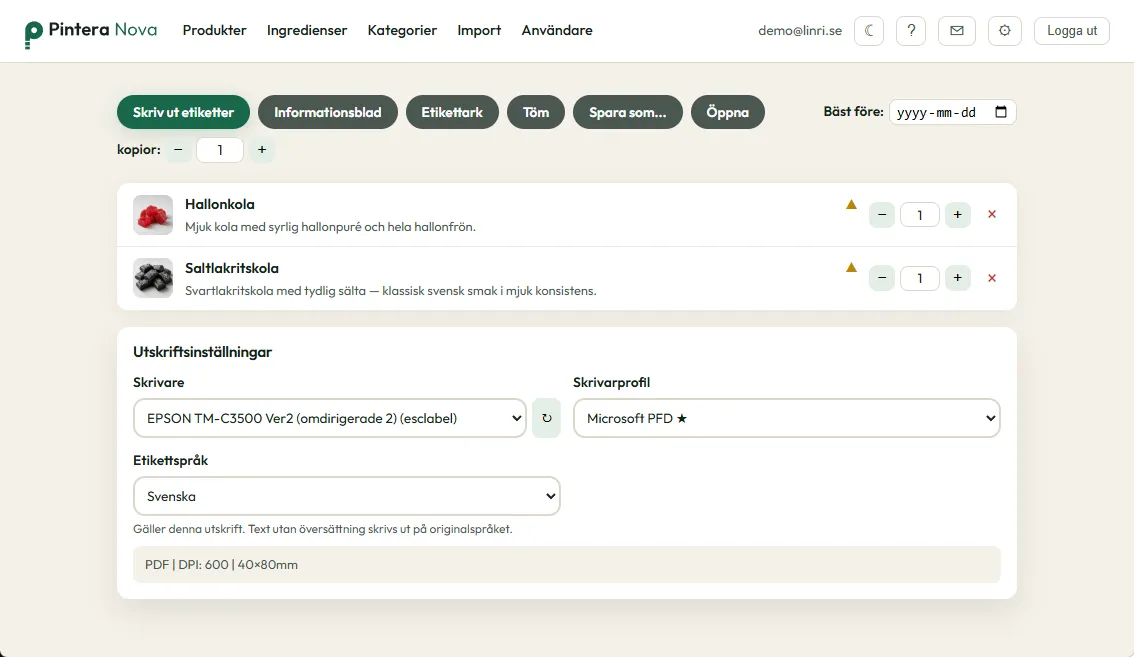
Task: Click the Öppna button
Action: (x=728, y=112)
